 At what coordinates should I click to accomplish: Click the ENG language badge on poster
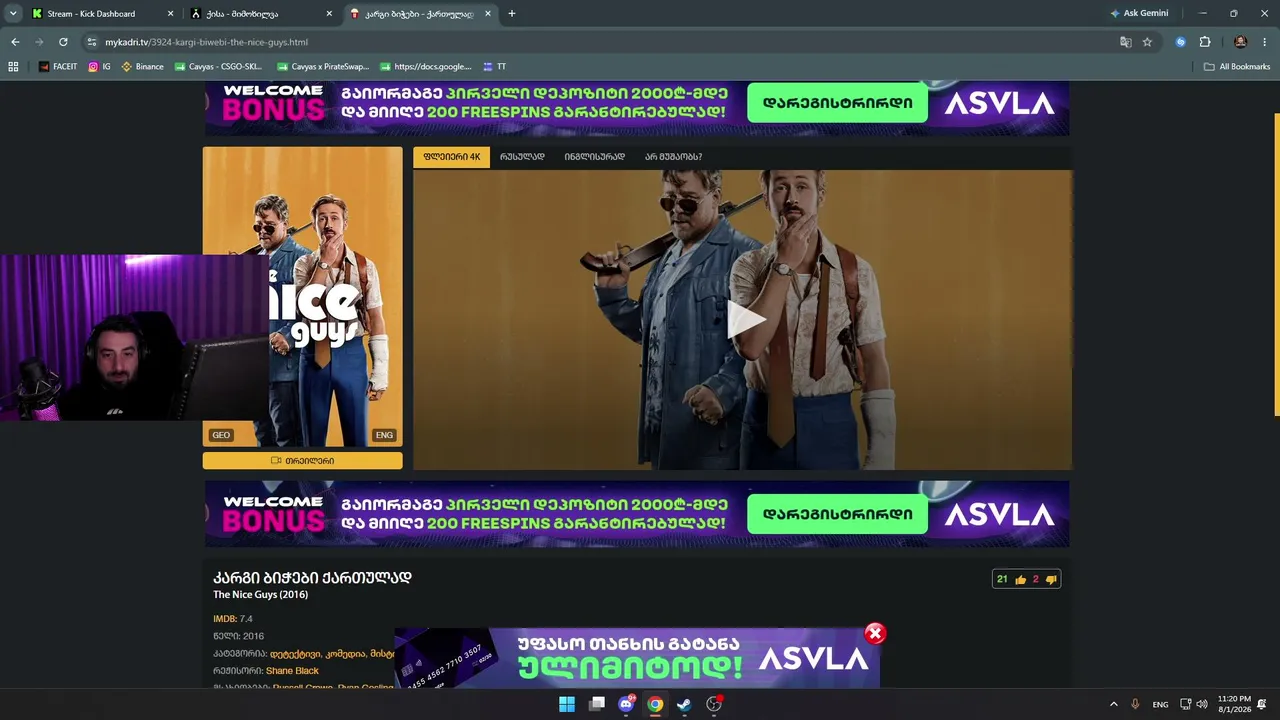click(x=384, y=435)
